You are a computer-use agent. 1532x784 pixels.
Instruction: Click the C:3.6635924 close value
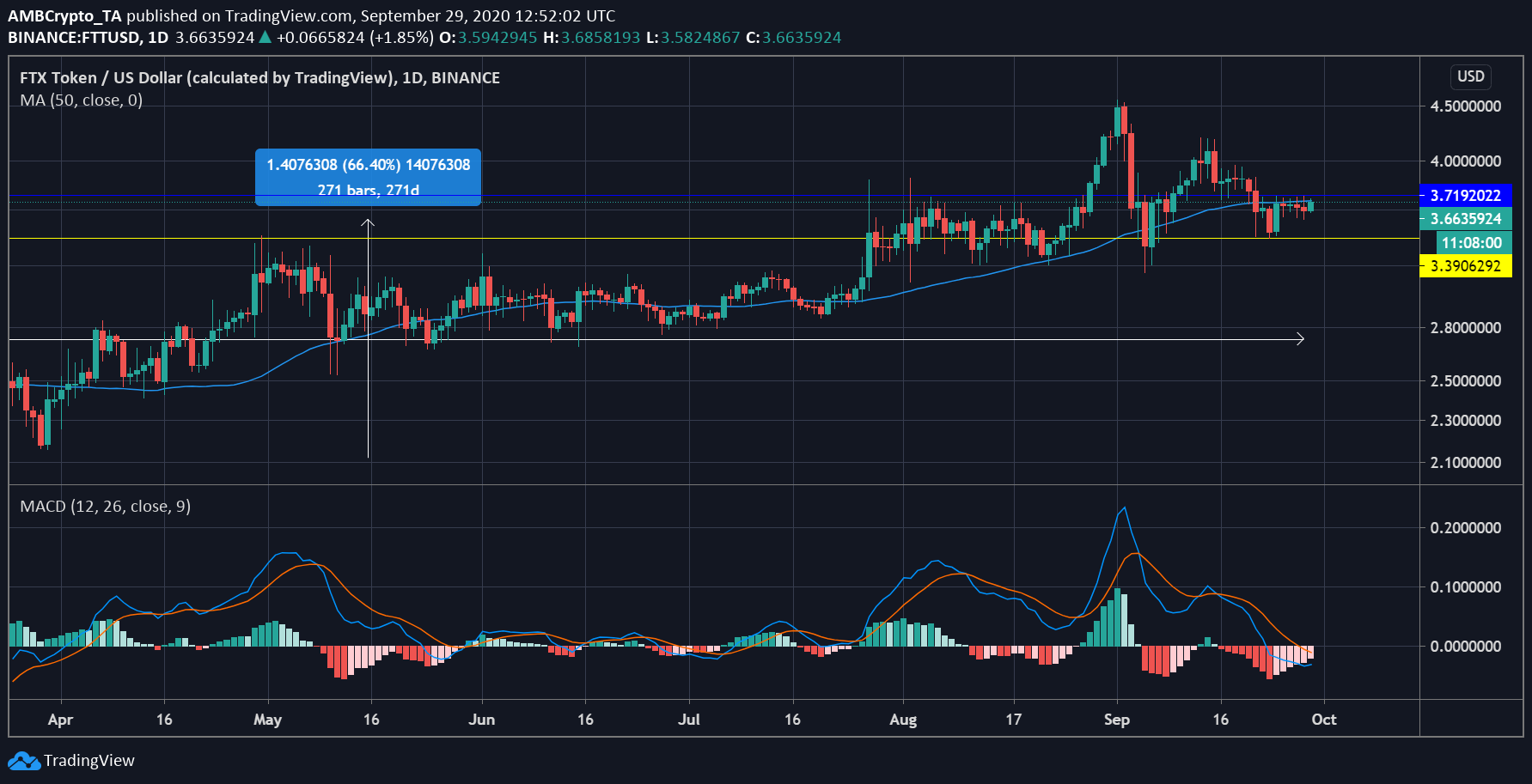793,38
